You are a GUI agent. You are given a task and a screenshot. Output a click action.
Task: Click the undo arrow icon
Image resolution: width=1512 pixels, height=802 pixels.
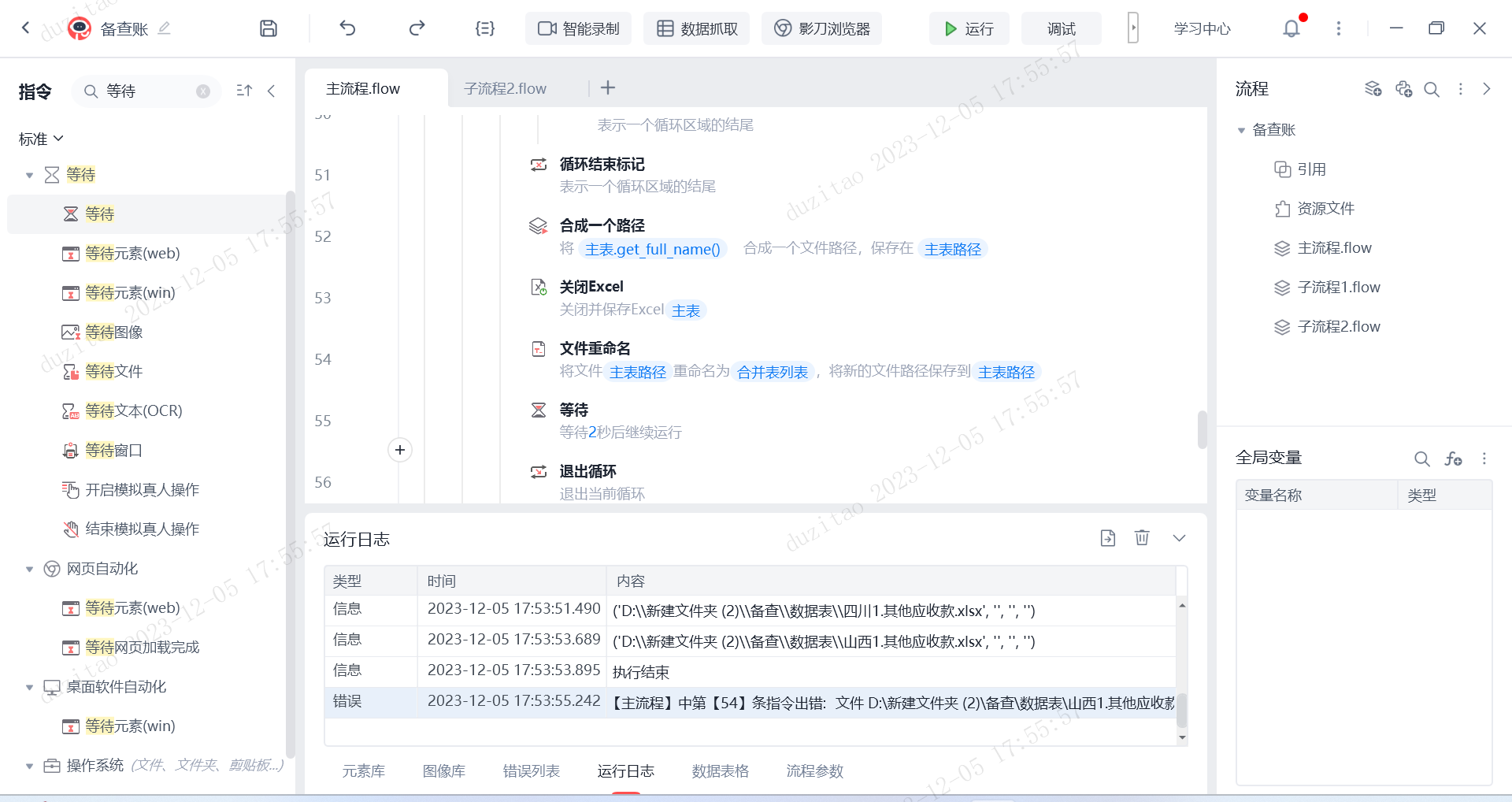347,28
